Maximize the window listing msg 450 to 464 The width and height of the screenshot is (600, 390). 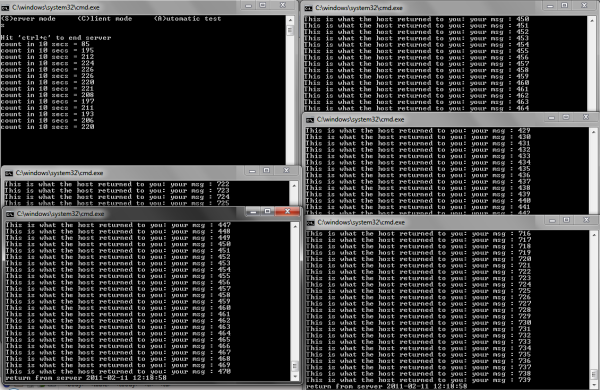[x=564, y=5]
